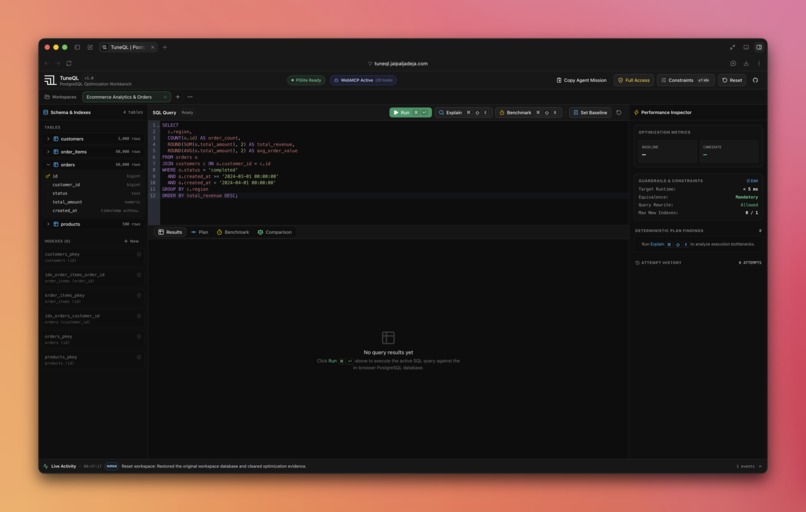806x512 pixels.
Task: Click the PGlite Ready status badge
Action: tap(306, 80)
